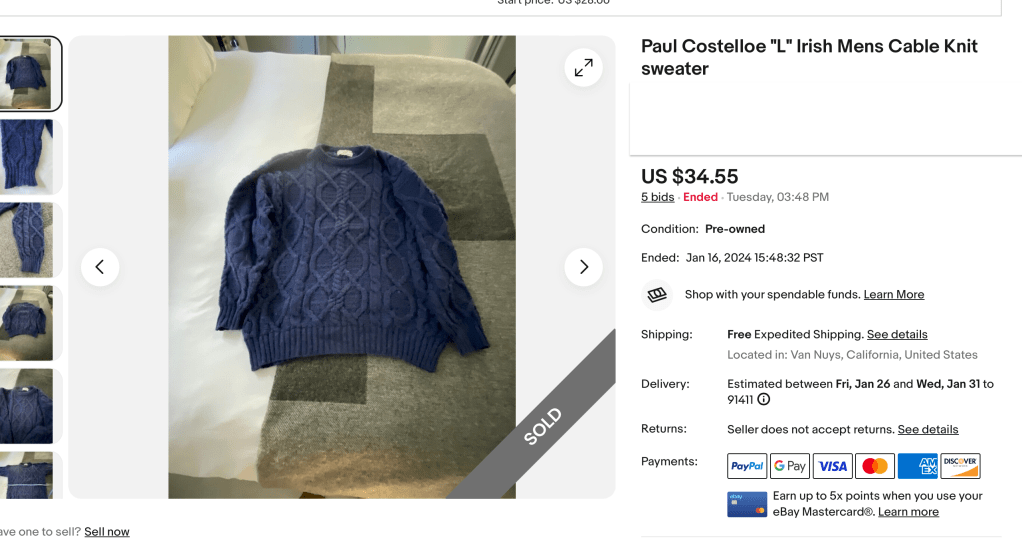Click delivery info circle icon next to 91411

pyautogui.click(x=763, y=399)
